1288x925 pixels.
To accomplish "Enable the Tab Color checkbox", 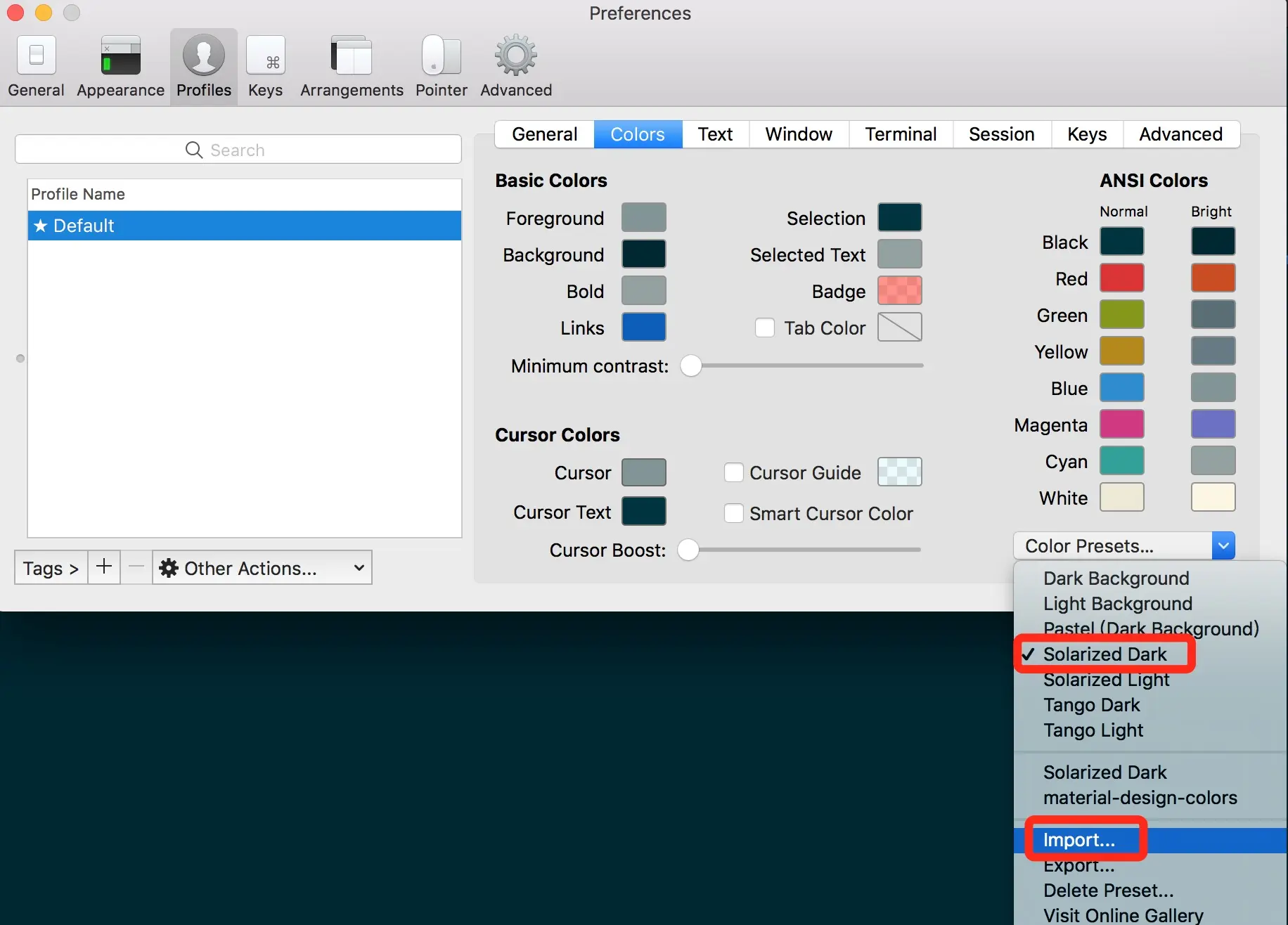I will (x=765, y=328).
